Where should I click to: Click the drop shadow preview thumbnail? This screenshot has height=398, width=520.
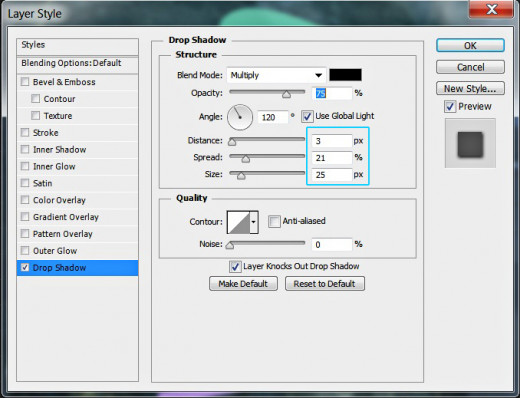[470, 143]
